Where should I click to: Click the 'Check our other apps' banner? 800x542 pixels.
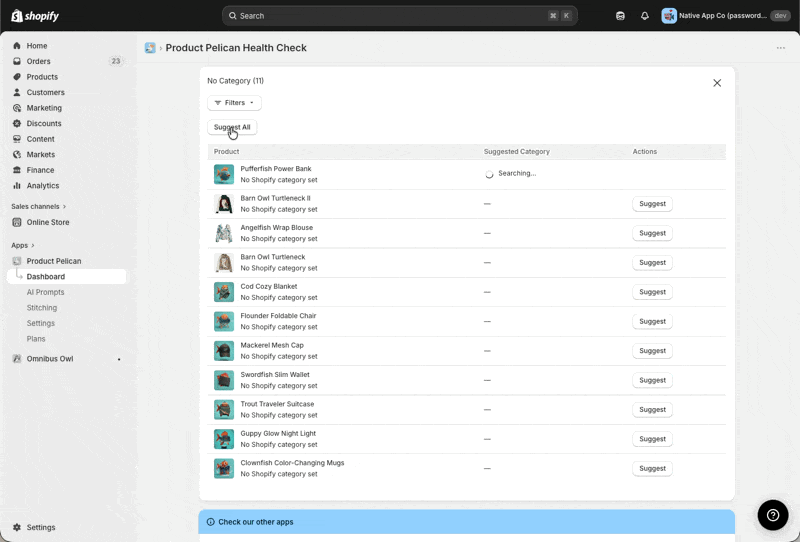pyautogui.click(x=466, y=522)
